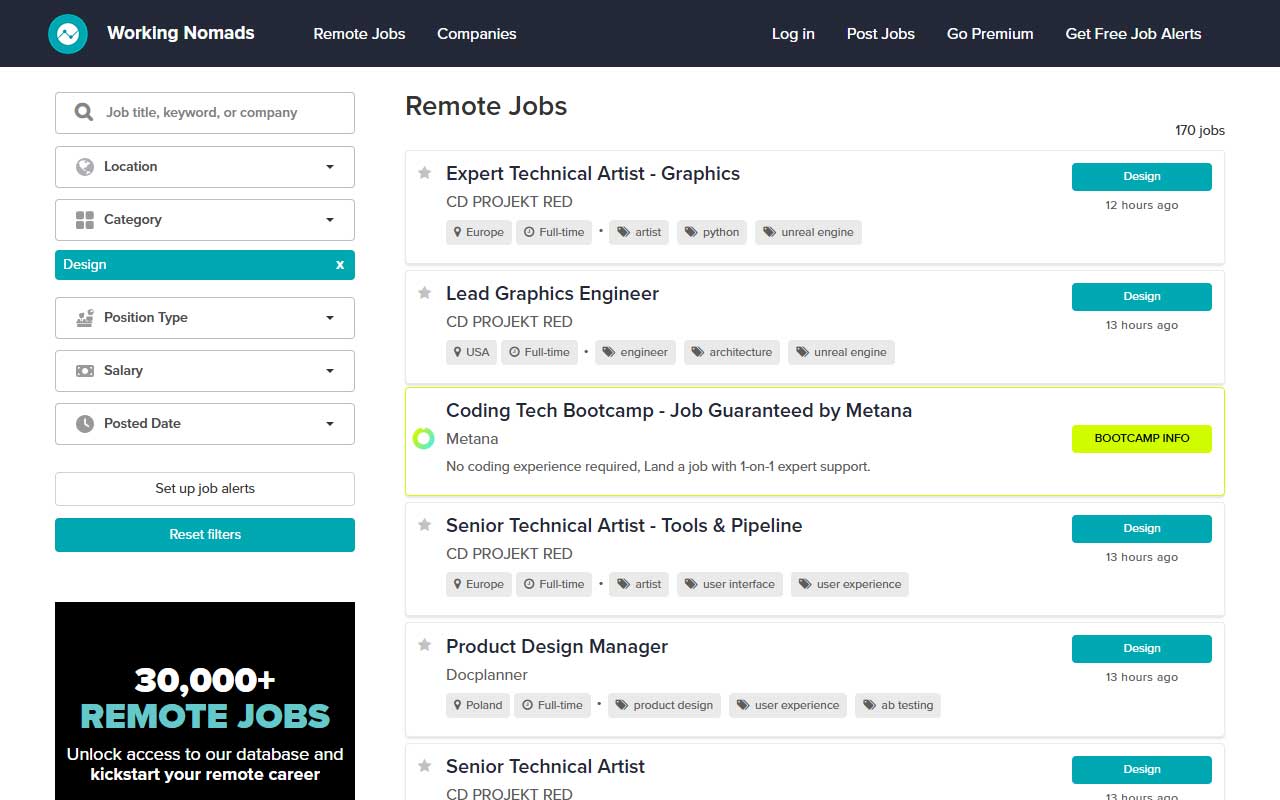Viewport: 1280px width, 800px height.
Task: Open Expert Technical Artist - Graphics job title
Action: pos(593,173)
